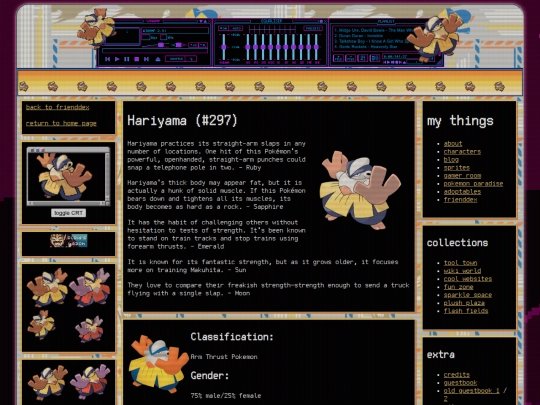540x405 pixels.
Task: Open the 'wiki world' collection link
Action: tap(462, 271)
